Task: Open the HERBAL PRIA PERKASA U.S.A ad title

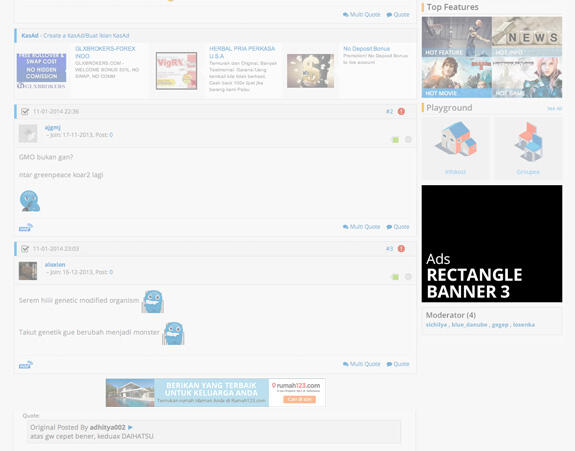Action: tap(242, 52)
